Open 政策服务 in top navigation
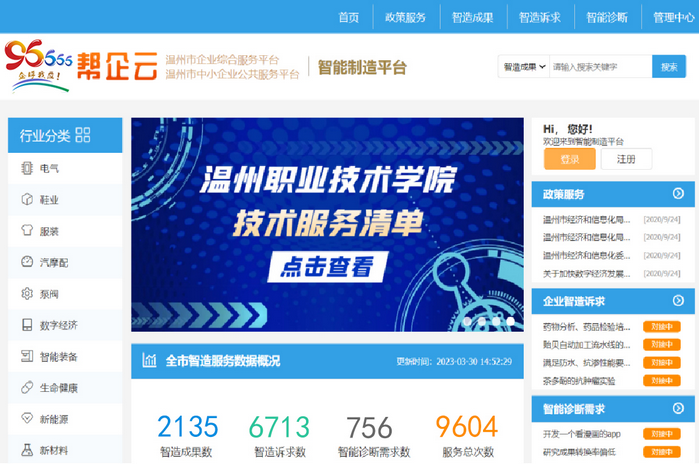This screenshot has height=464, width=699. (405, 17)
